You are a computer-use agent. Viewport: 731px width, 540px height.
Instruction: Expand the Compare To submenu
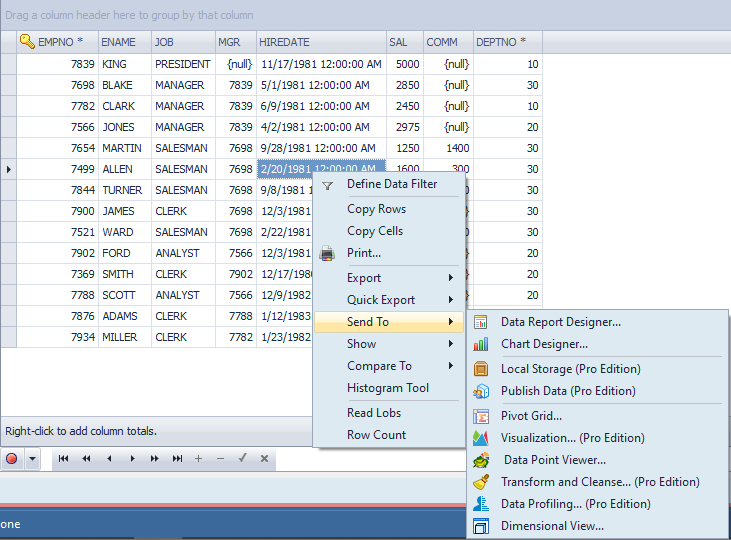pyautogui.click(x=390, y=366)
